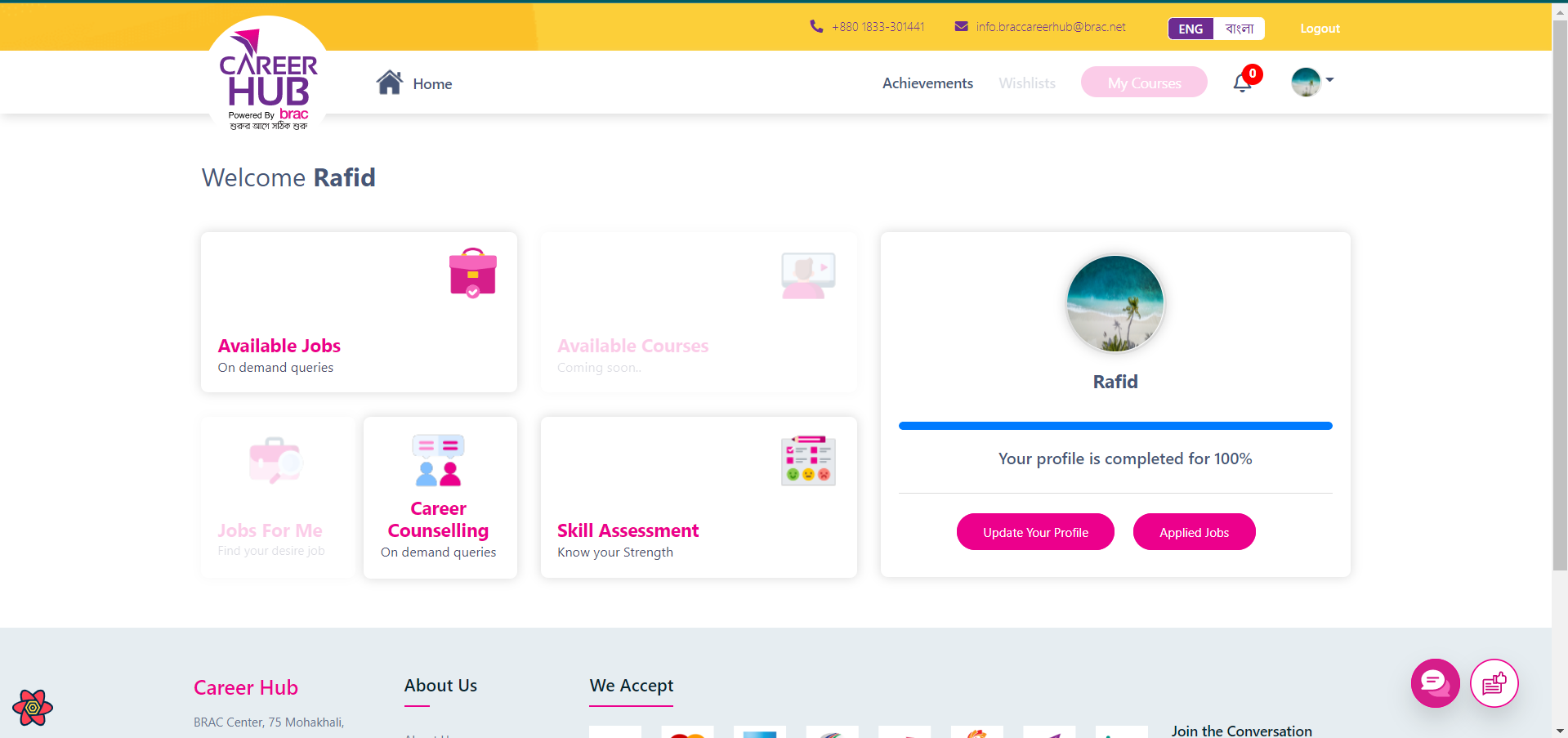Viewport: 1568px width, 738px height.
Task: Expand the profile avatar dropdown arrow
Action: click(1329, 80)
